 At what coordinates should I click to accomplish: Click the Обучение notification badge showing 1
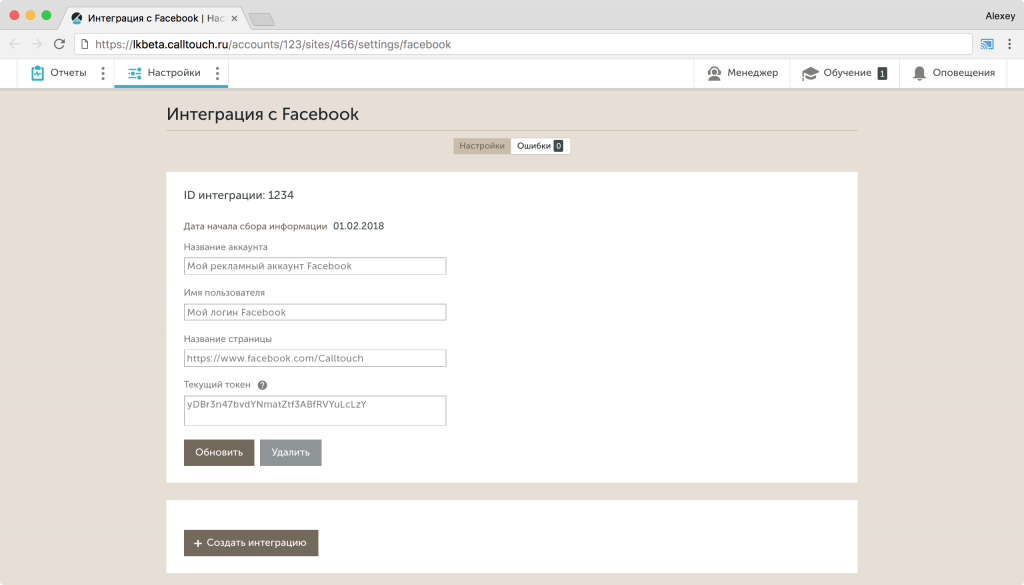(882, 73)
